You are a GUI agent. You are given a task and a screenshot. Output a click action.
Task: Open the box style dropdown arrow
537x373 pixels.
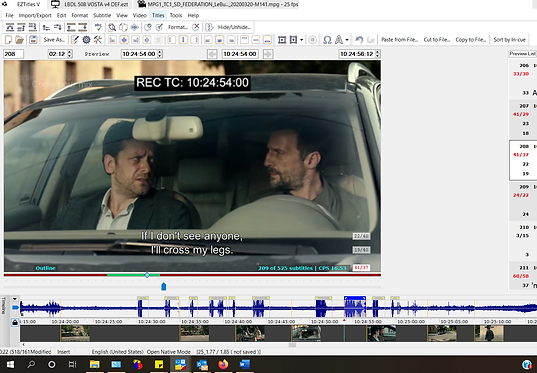[301, 40]
